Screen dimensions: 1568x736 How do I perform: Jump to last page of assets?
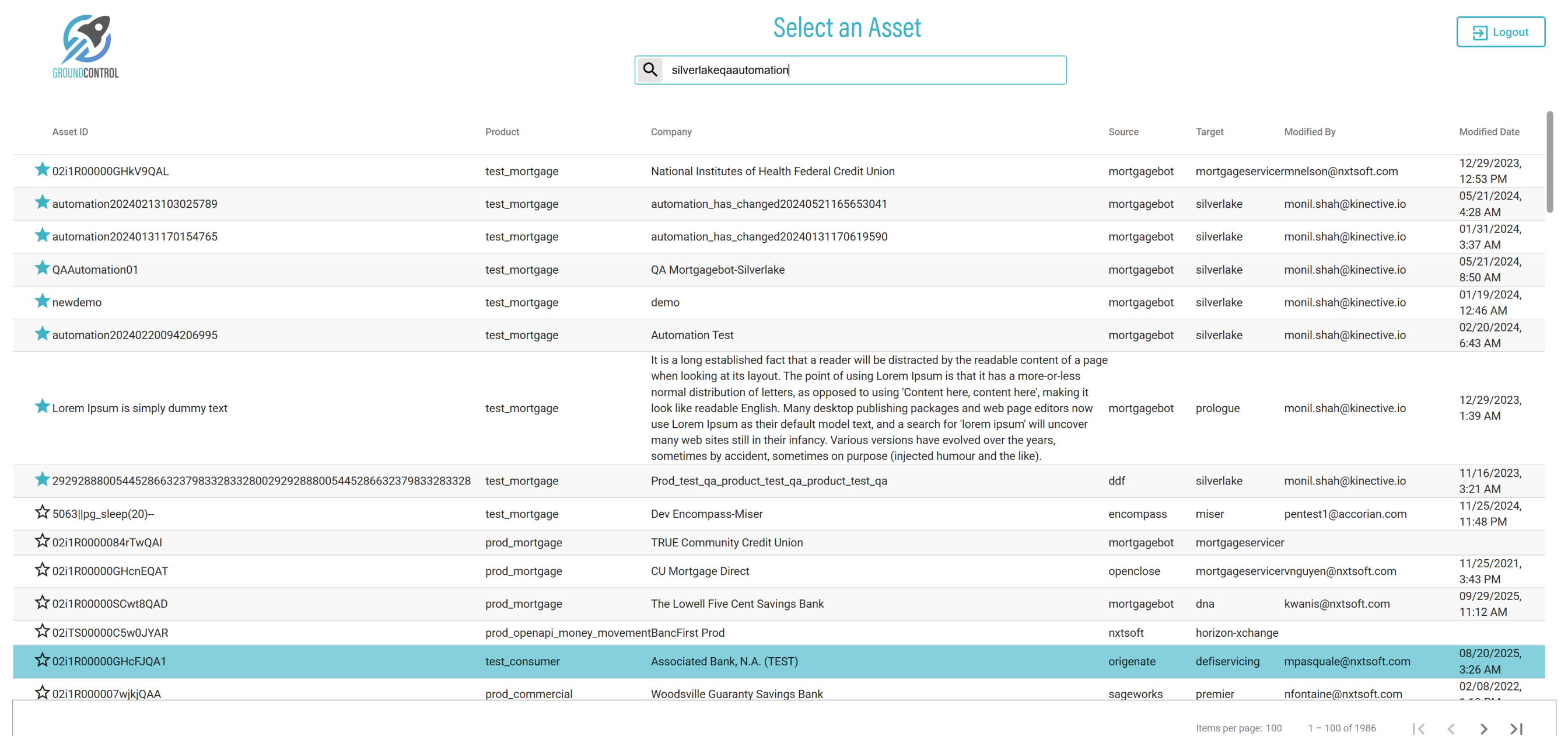[x=1515, y=728]
